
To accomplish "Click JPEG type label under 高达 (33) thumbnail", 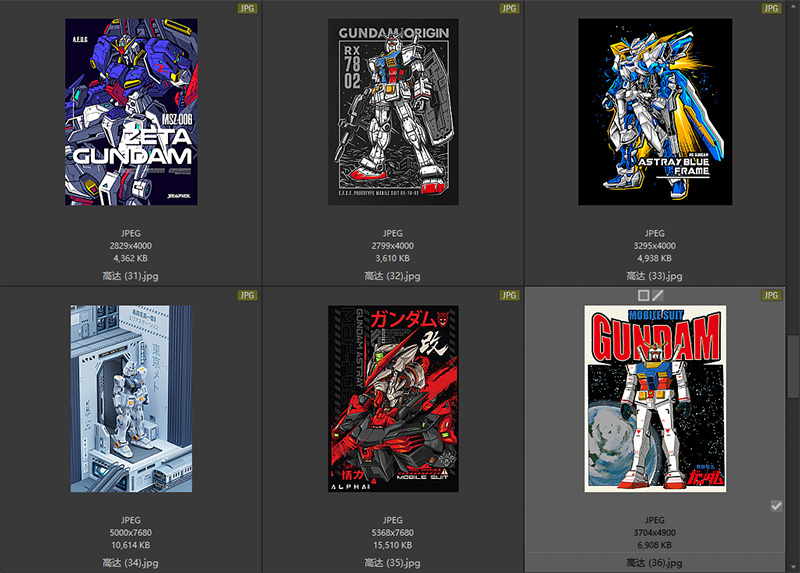I will (x=655, y=233).
